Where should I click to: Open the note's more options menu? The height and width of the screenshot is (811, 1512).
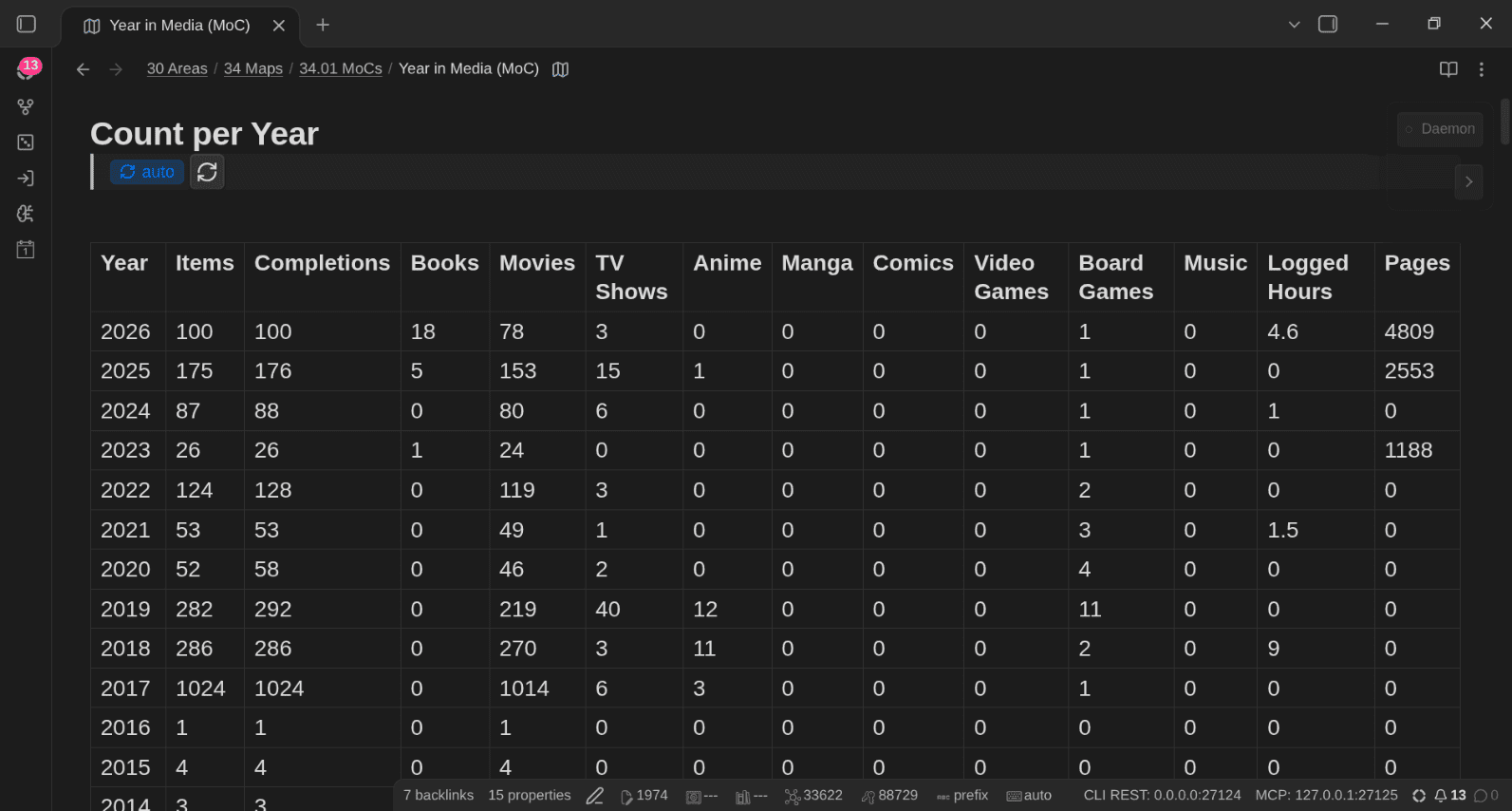pos(1482,69)
